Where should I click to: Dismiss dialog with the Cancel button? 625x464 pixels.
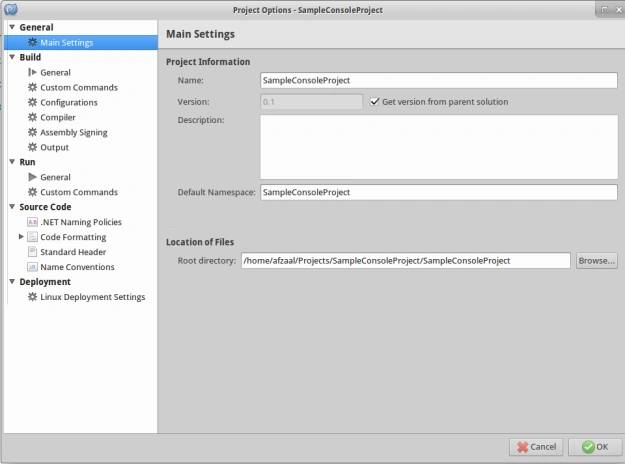tap(536, 447)
